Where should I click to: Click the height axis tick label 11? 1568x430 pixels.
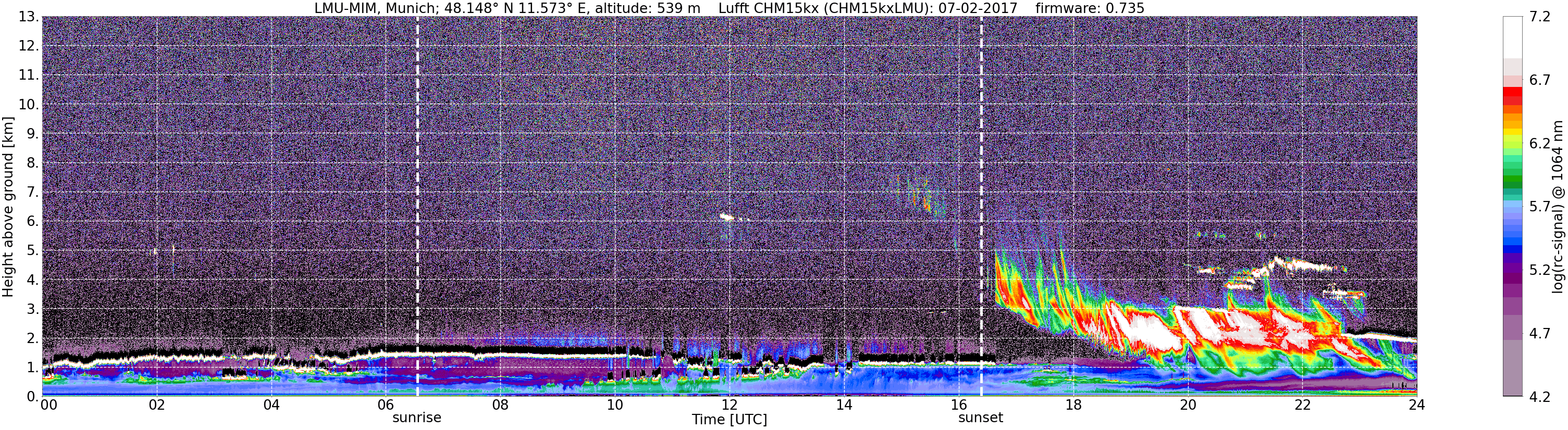tap(28, 75)
